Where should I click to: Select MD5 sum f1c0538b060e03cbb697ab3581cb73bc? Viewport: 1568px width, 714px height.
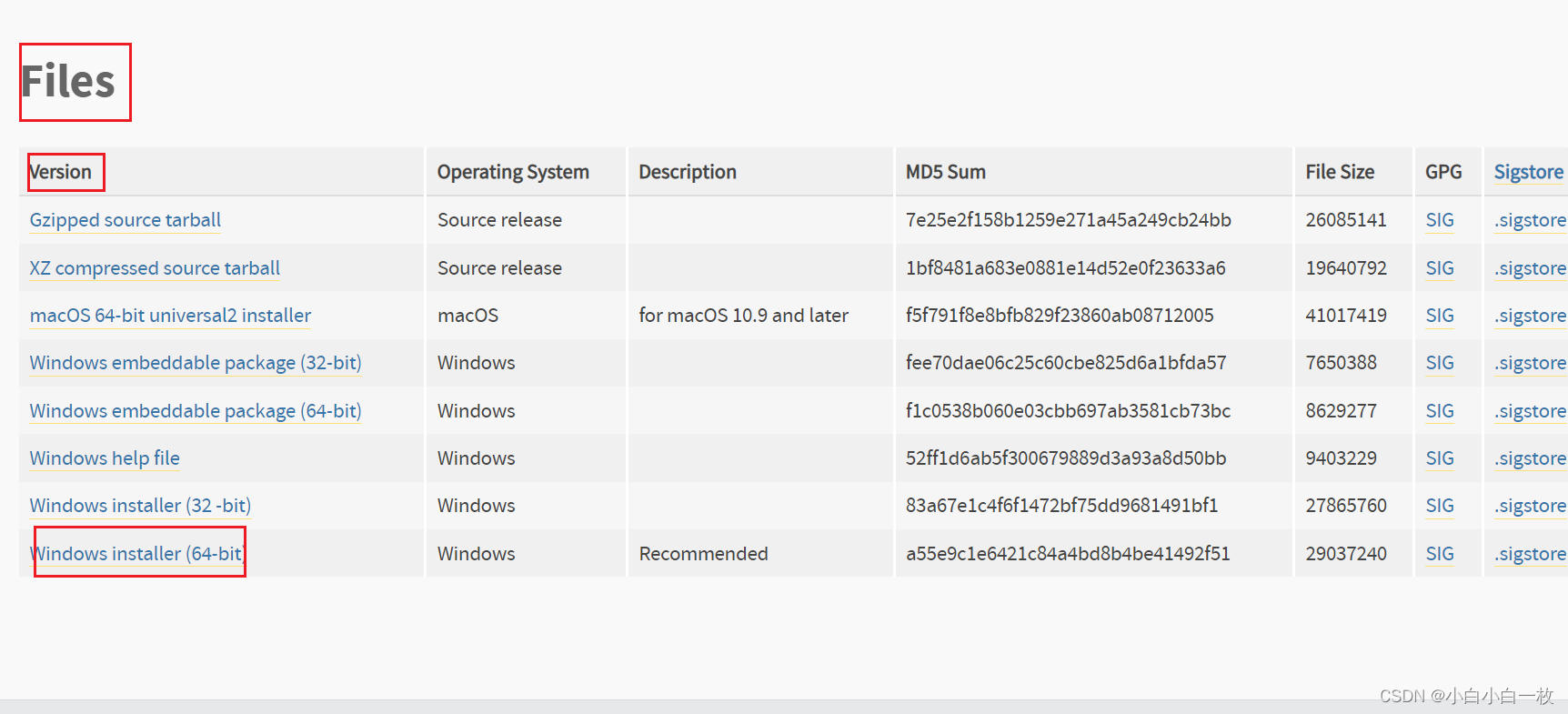point(1068,411)
